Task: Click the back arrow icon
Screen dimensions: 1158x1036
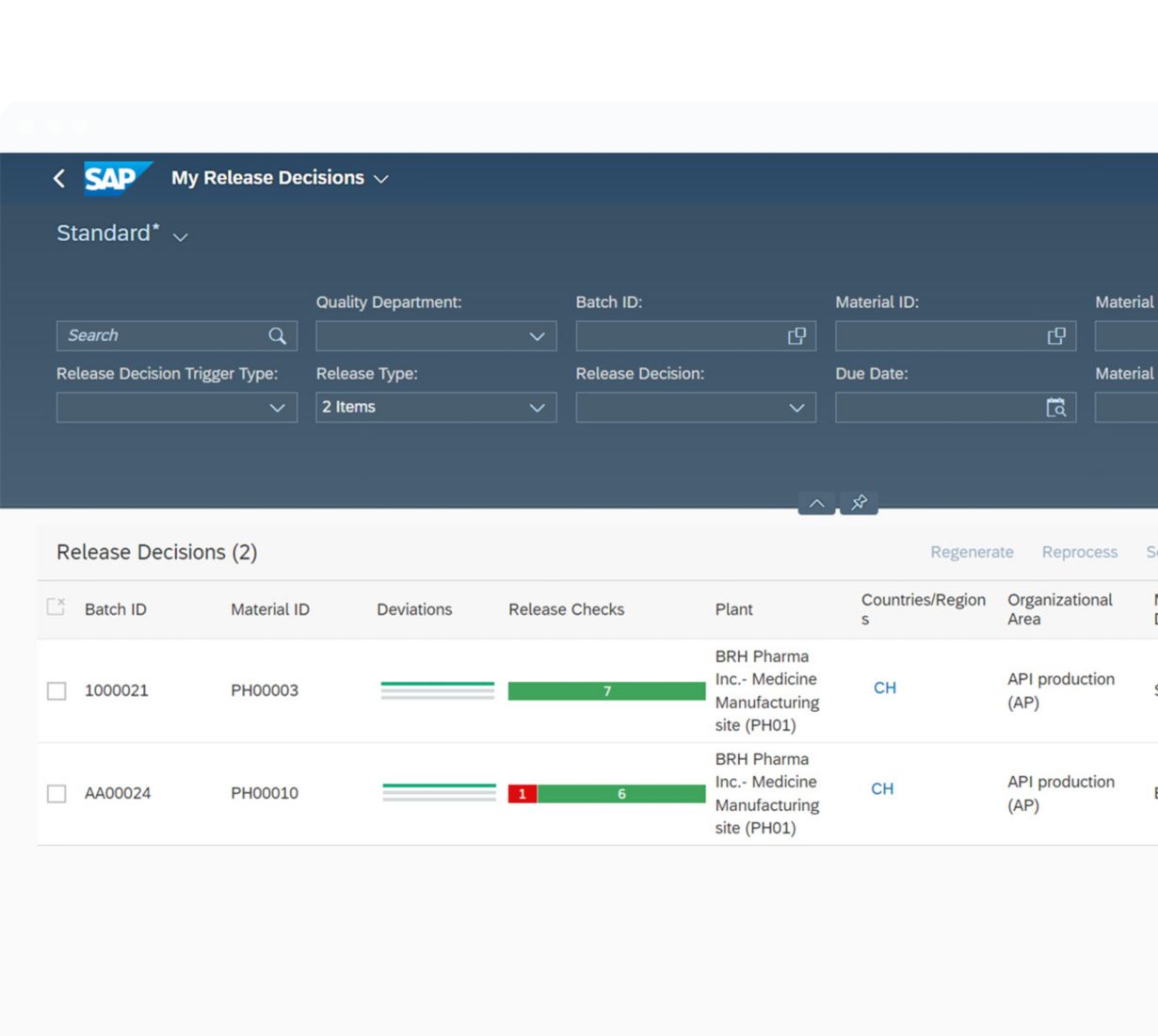Action: (59, 178)
